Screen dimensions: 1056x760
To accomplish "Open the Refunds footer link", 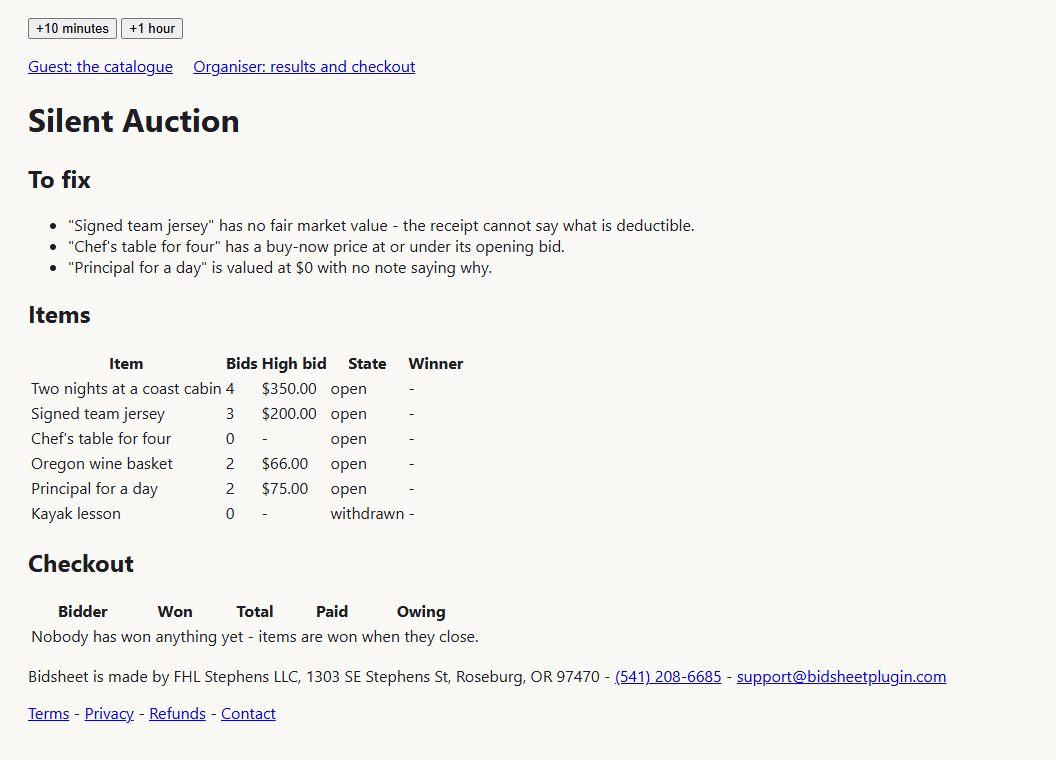I will 177,714.
